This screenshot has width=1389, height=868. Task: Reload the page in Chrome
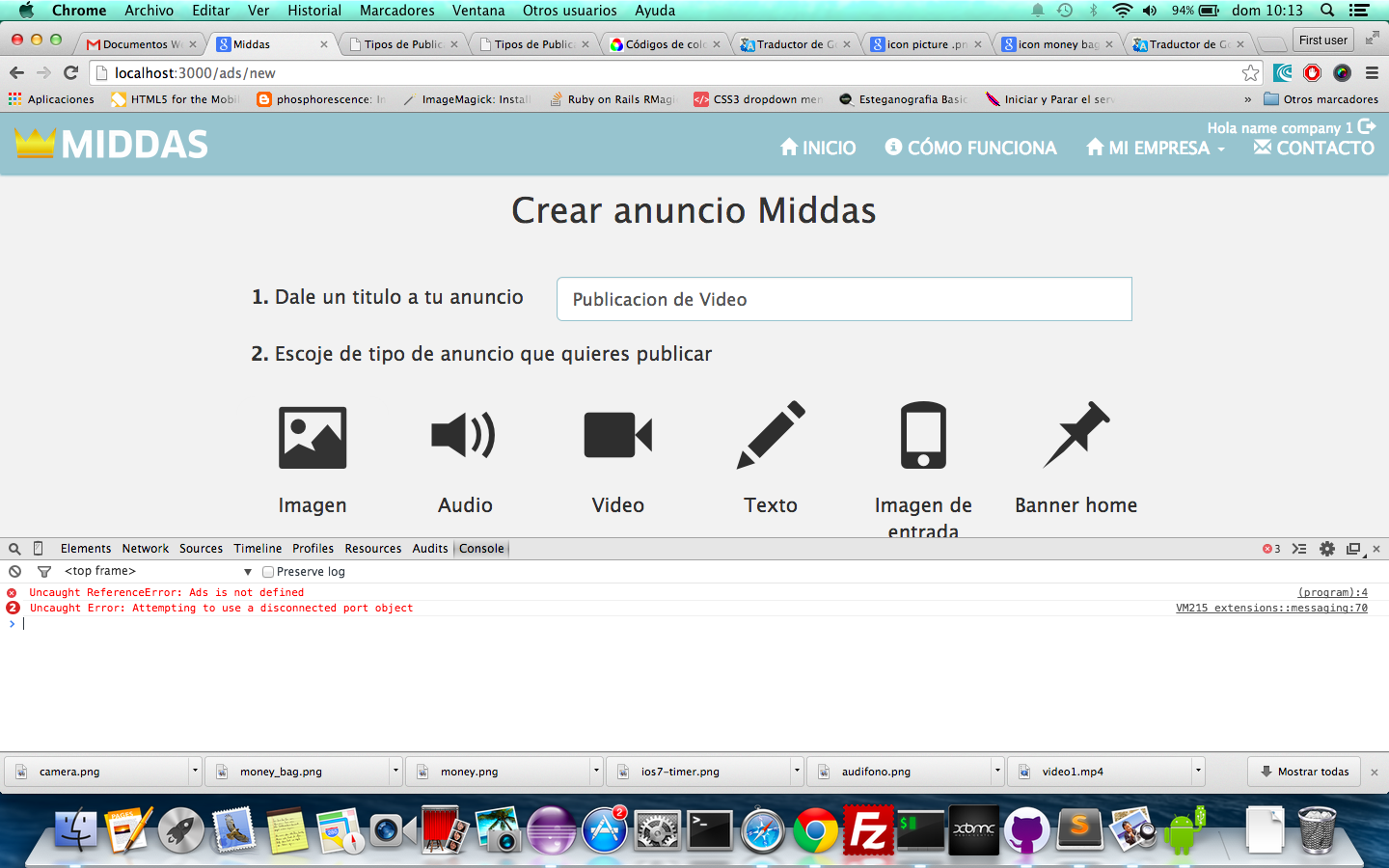tap(70, 72)
